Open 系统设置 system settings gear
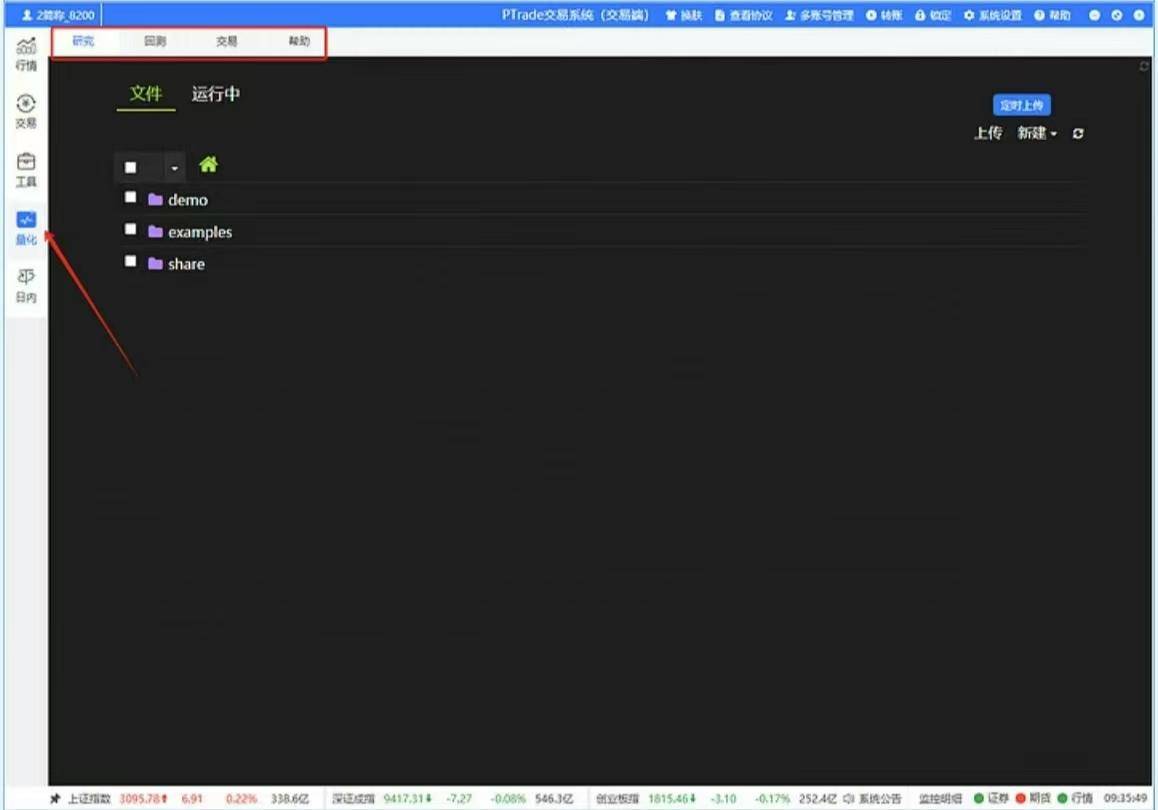 click(x=993, y=15)
